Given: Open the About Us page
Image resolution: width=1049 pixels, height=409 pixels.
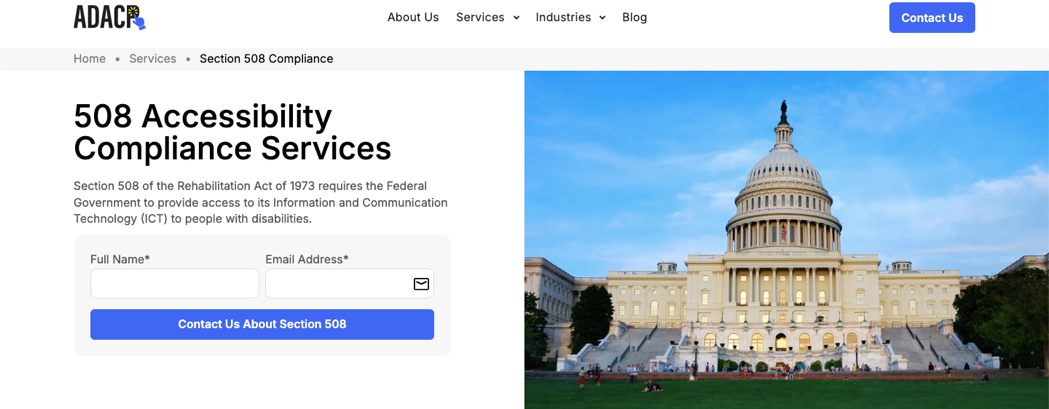Looking at the screenshot, I should point(413,17).
